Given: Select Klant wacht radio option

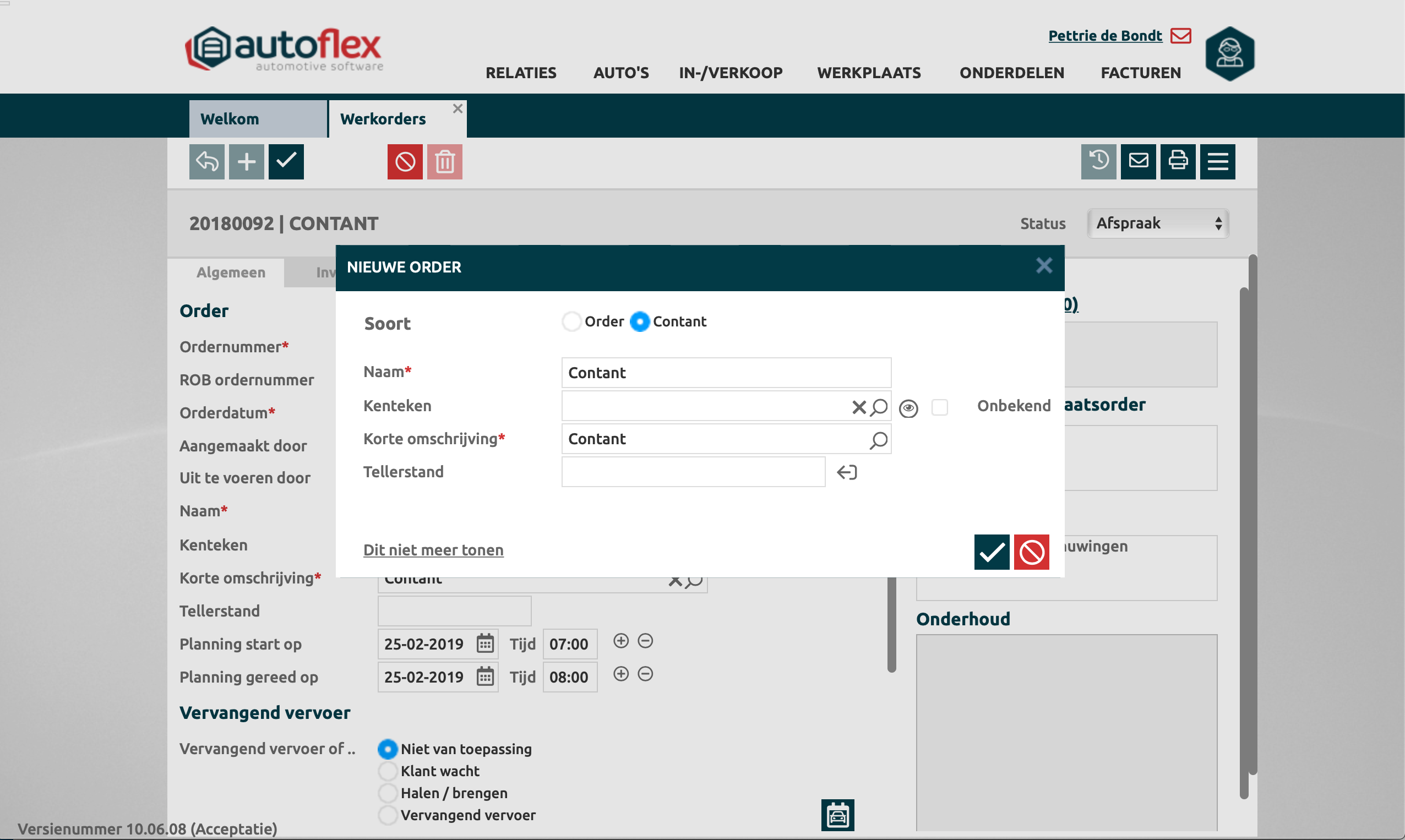Looking at the screenshot, I should click(x=388, y=771).
